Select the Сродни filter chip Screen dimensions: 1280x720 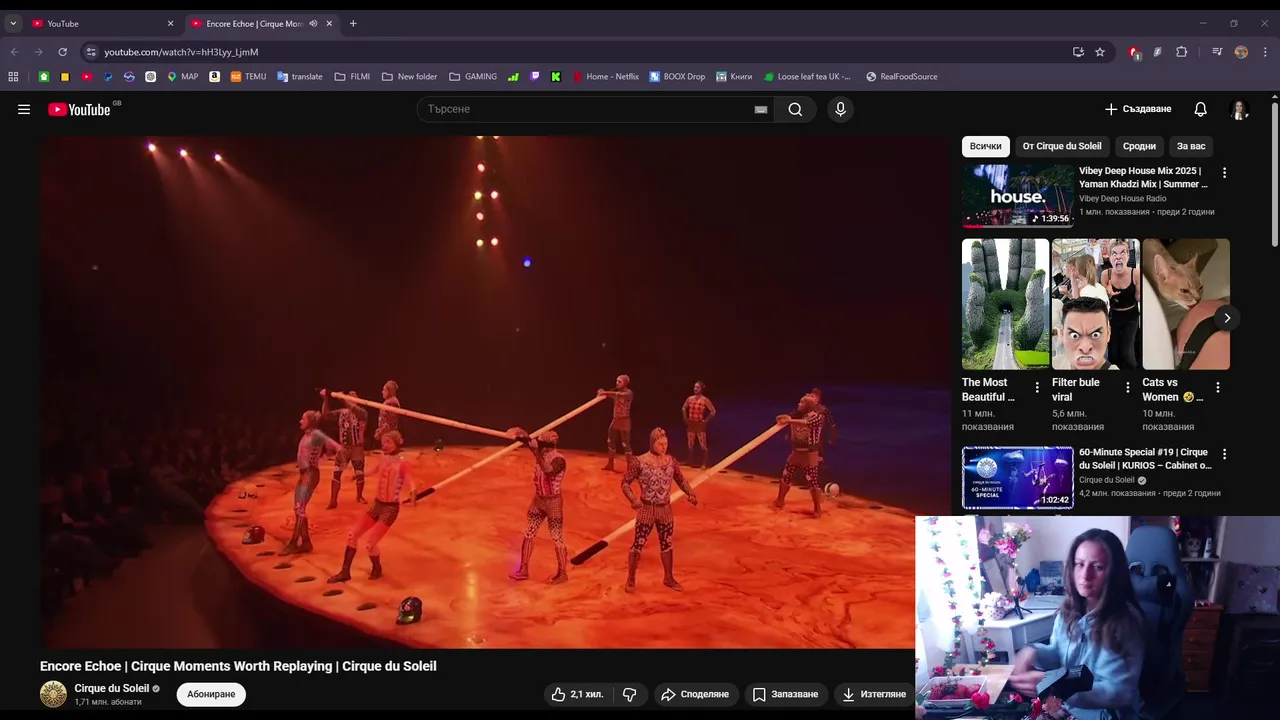coord(1139,146)
